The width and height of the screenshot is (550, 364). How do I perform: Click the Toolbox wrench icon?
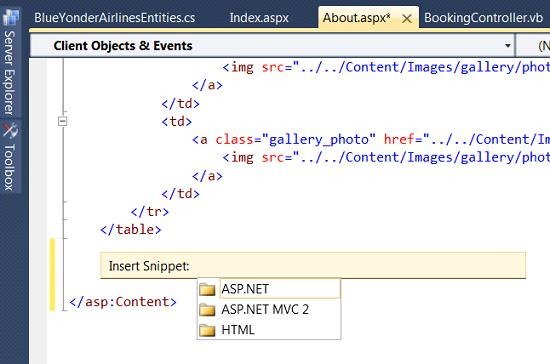coord(11,130)
